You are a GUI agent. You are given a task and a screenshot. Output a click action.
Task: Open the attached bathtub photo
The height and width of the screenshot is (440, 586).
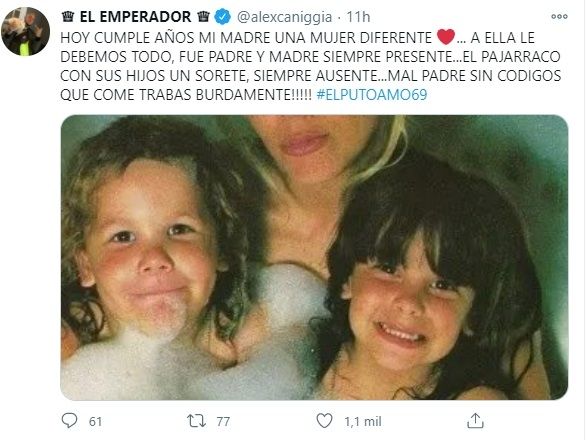coord(314,258)
